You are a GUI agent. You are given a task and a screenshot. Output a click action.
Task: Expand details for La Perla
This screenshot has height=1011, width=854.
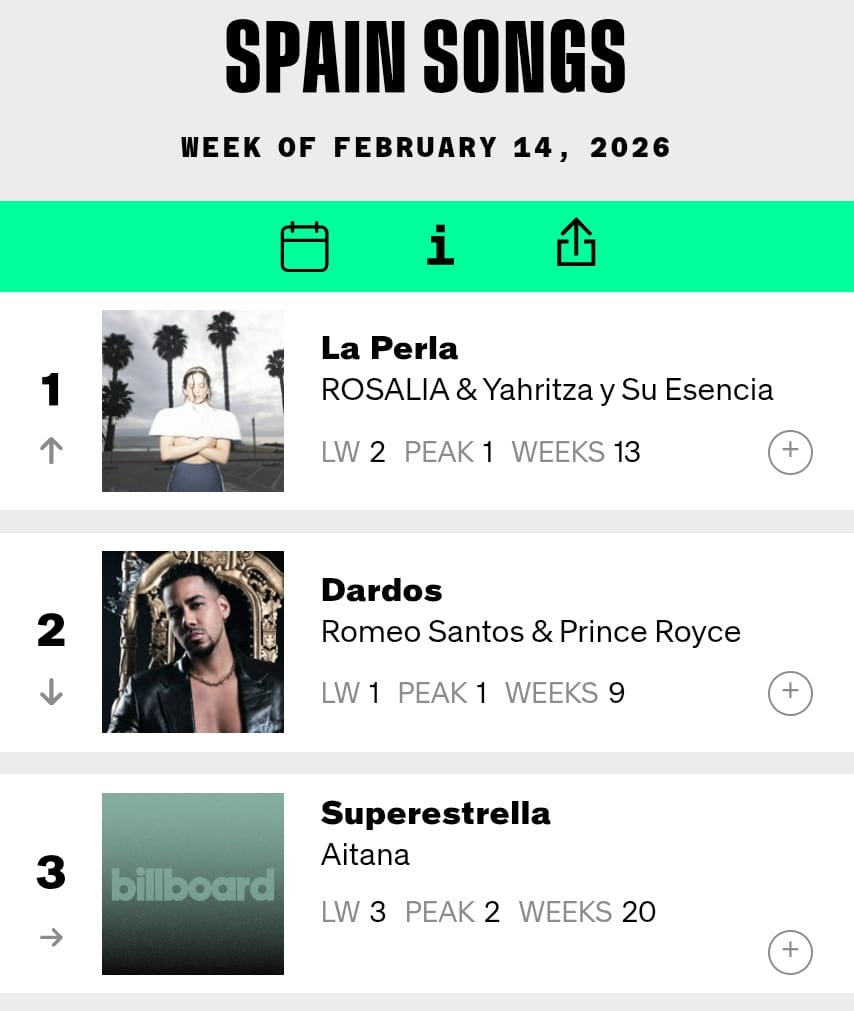click(x=790, y=452)
